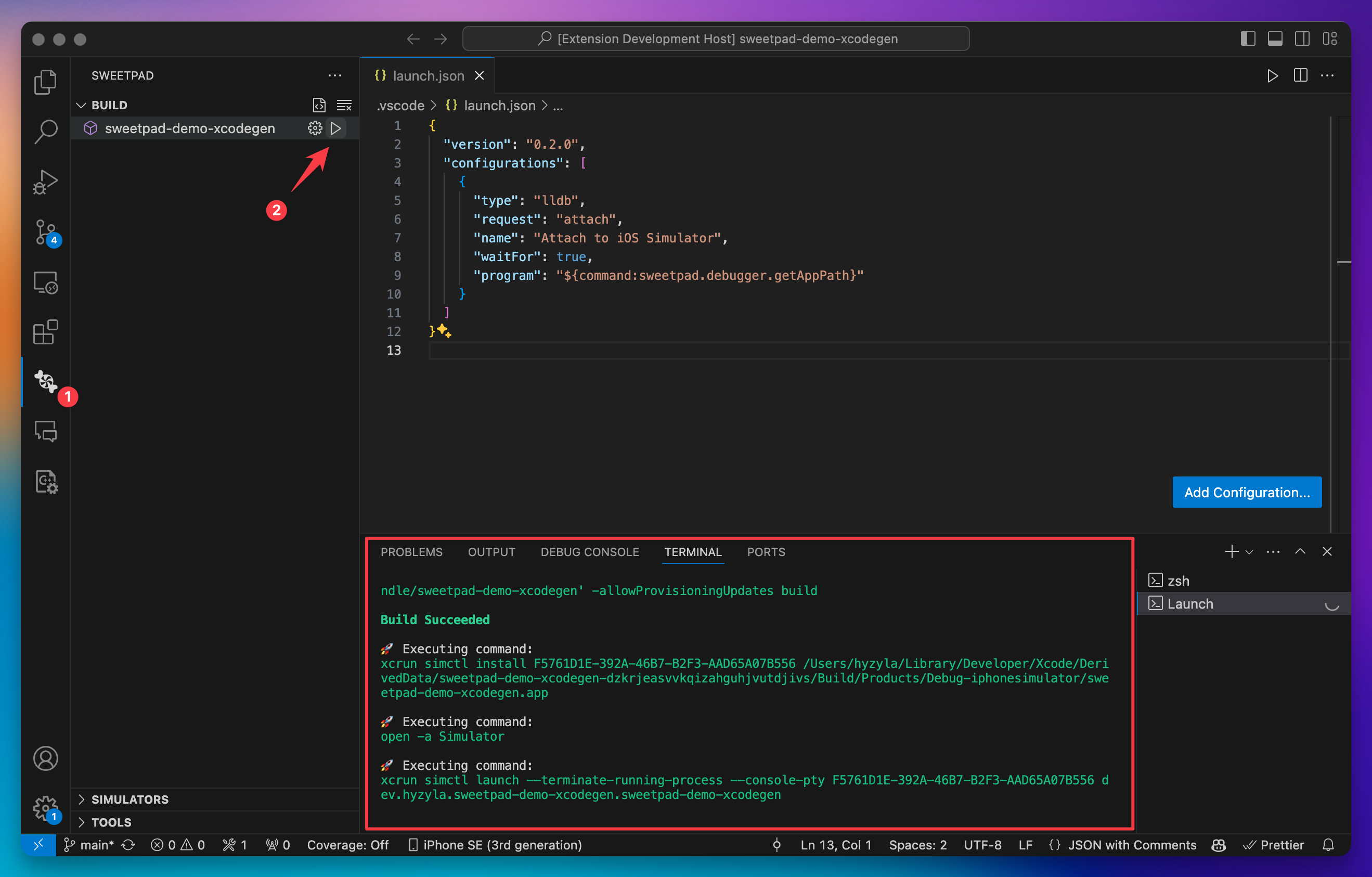The height and width of the screenshot is (877, 1372).
Task: Open the new terminal dropdown arrow
Action: coord(1249,551)
